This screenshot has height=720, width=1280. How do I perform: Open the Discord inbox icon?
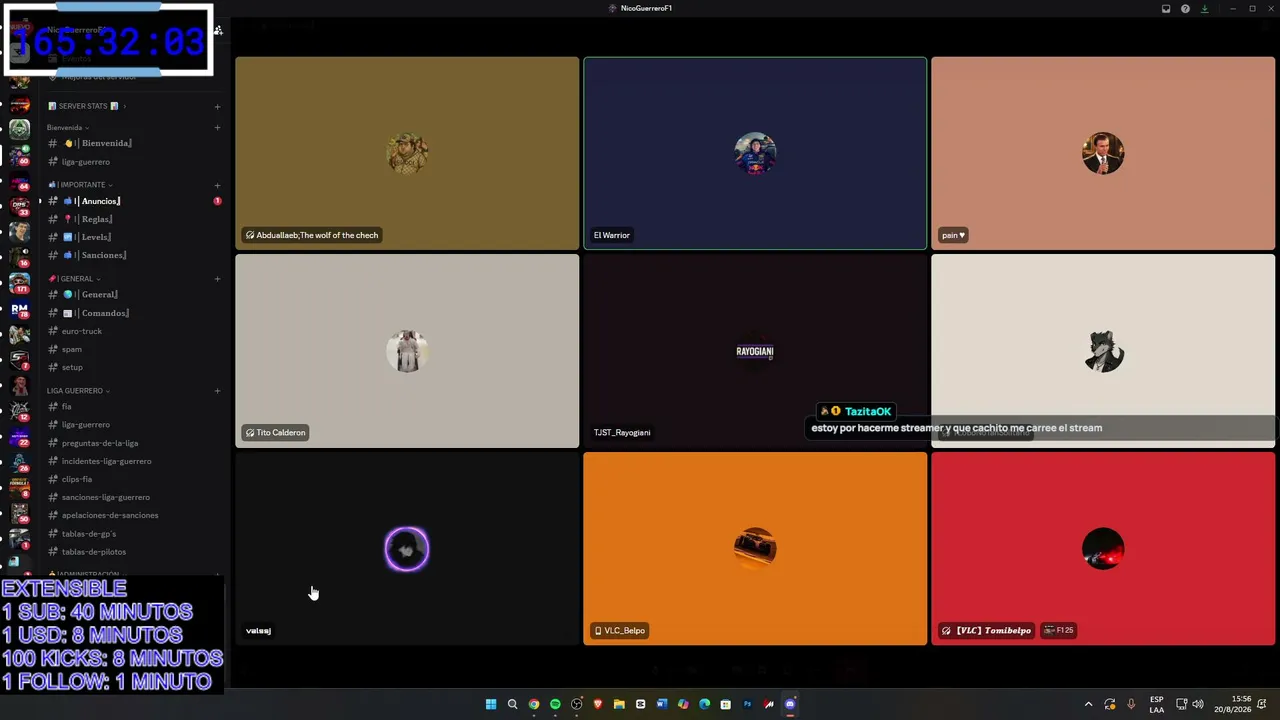[x=1166, y=9]
